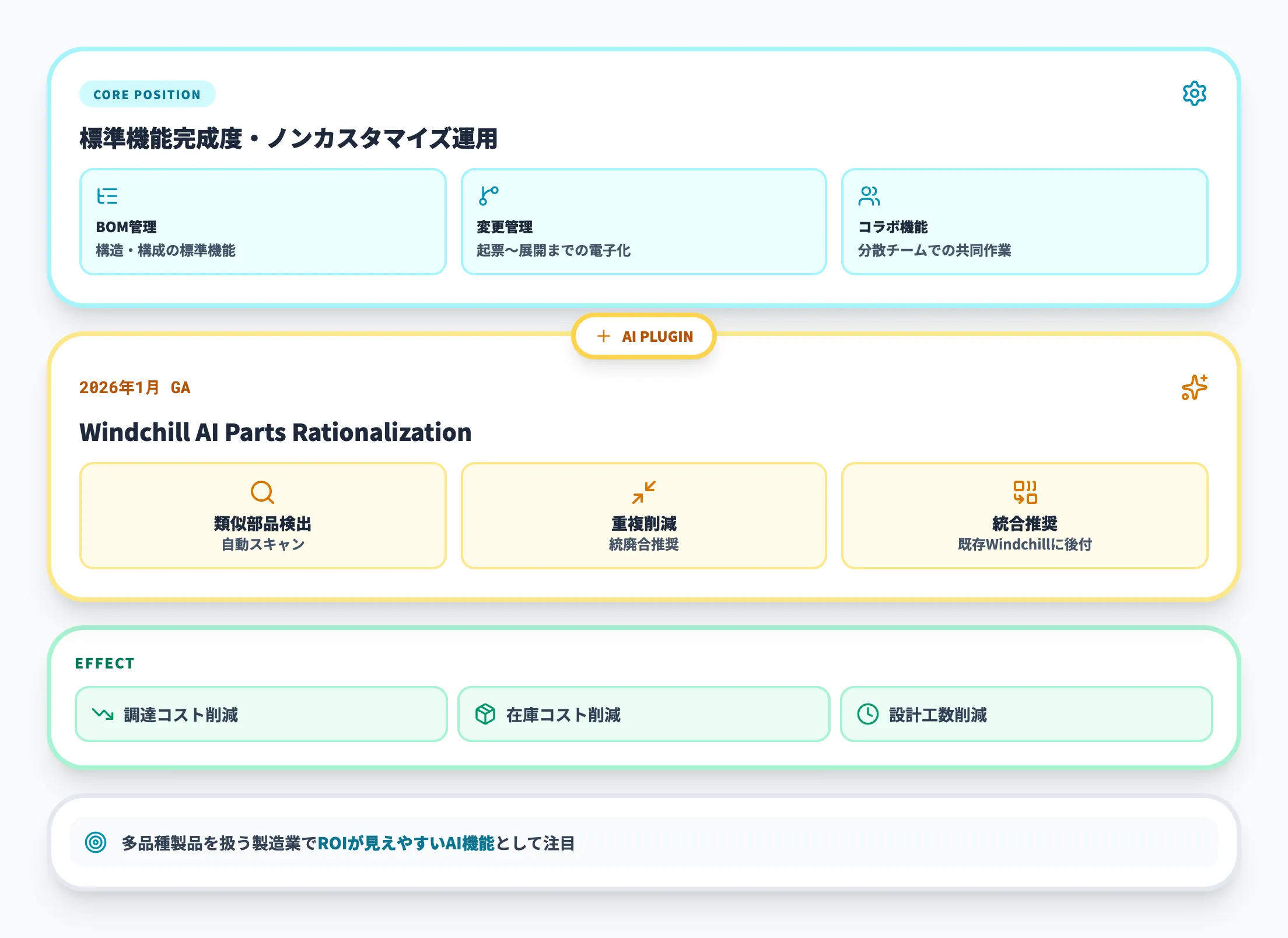Click the gear settings icon in Core Position card

(1194, 93)
